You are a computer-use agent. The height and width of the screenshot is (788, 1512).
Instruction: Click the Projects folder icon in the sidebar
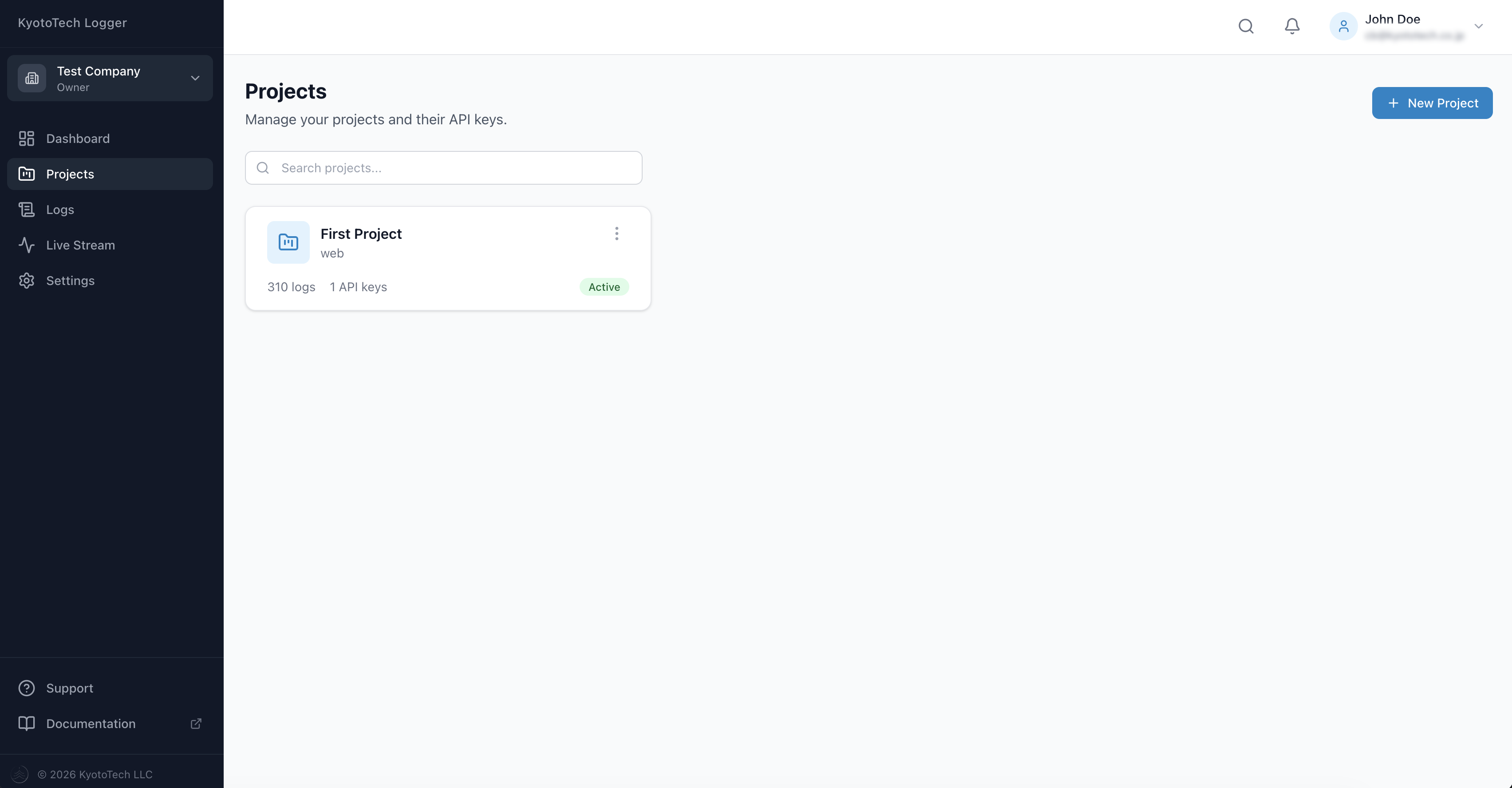point(27,174)
